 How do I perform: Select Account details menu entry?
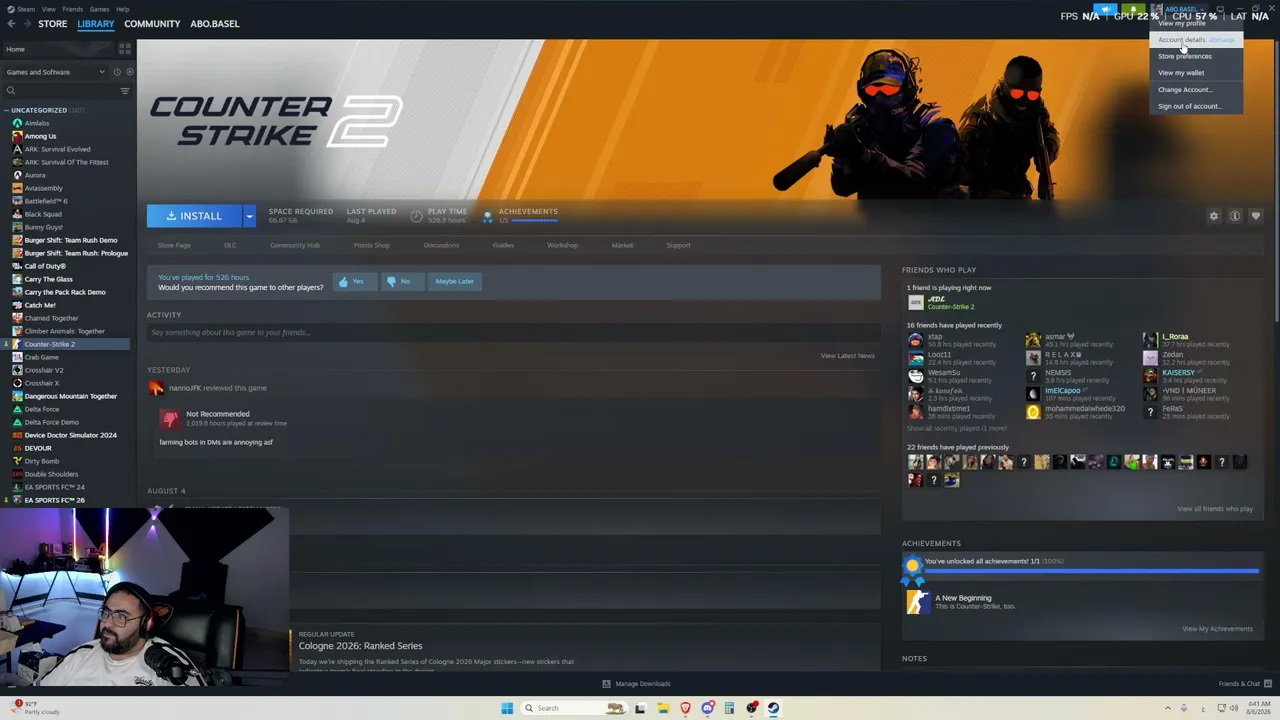(x=1196, y=40)
